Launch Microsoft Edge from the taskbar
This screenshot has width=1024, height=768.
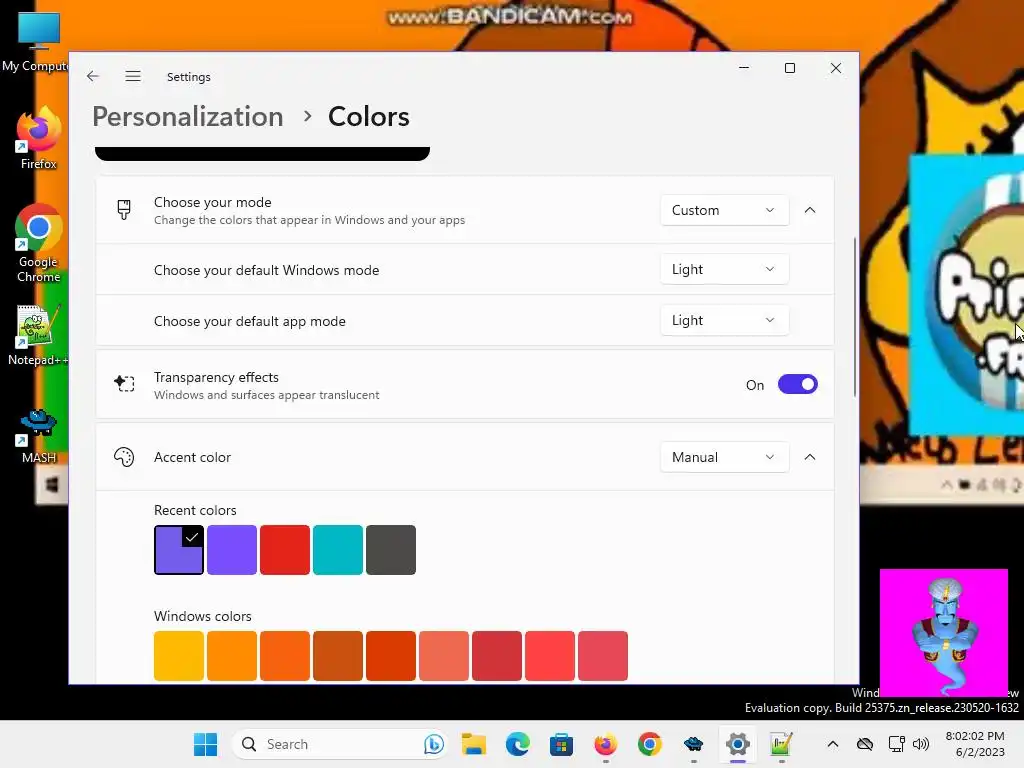point(518,744)
